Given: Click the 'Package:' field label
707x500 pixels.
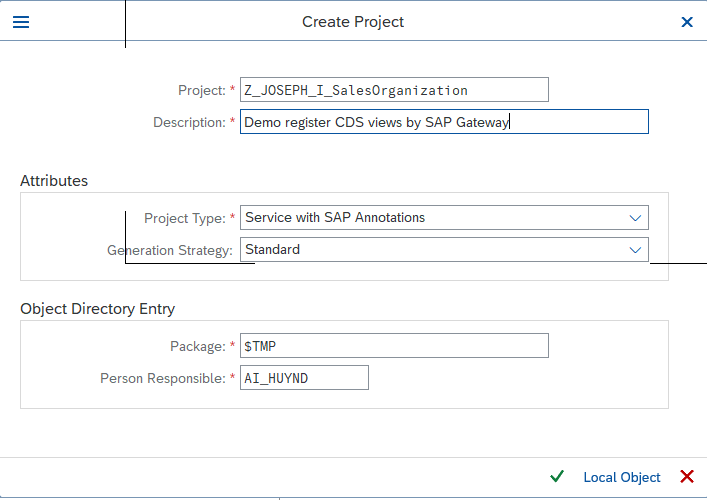Looking at the screenshot, I should pos(197,346).
